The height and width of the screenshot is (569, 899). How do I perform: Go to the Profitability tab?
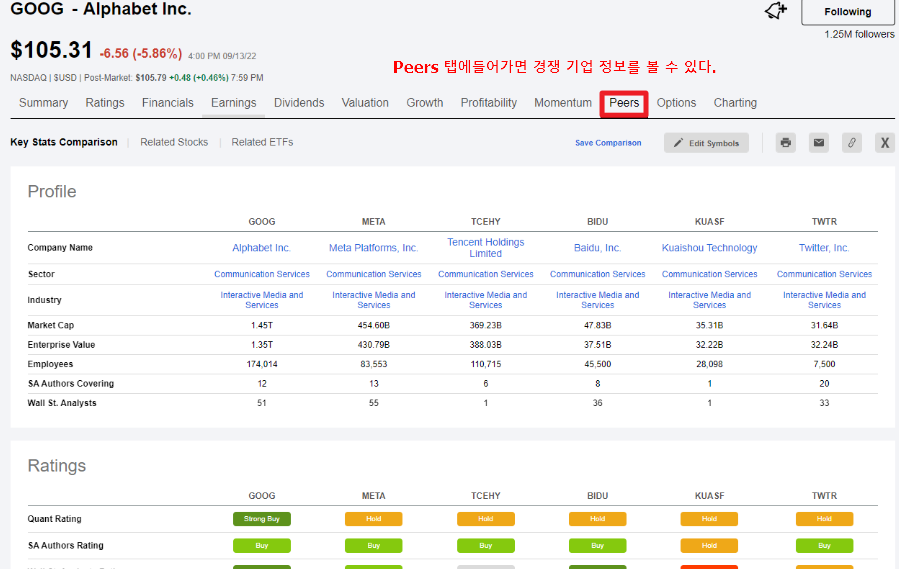click(x=488, y=103)
